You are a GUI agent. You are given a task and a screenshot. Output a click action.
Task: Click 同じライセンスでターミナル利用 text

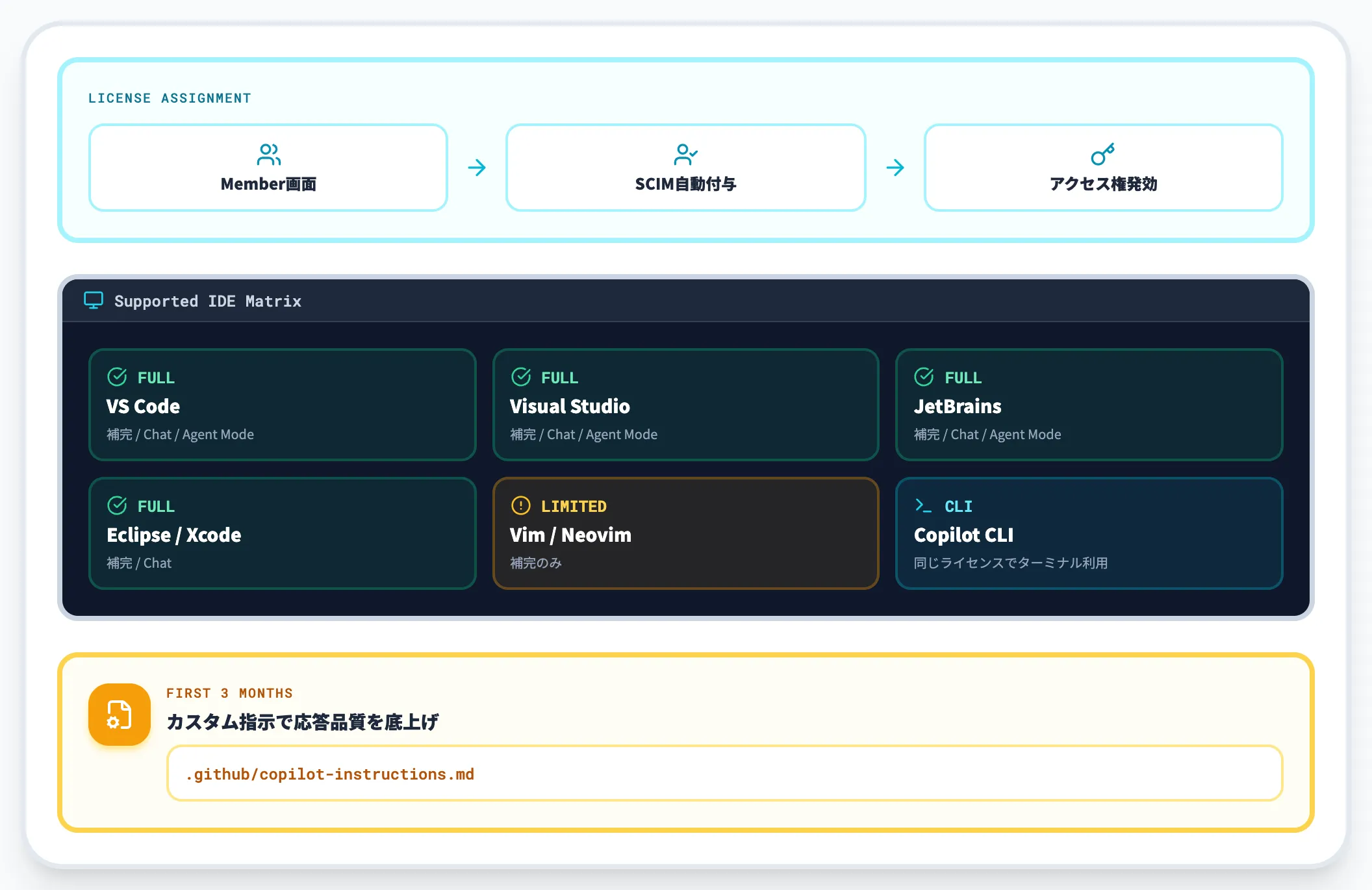[x=1011, y=563]
